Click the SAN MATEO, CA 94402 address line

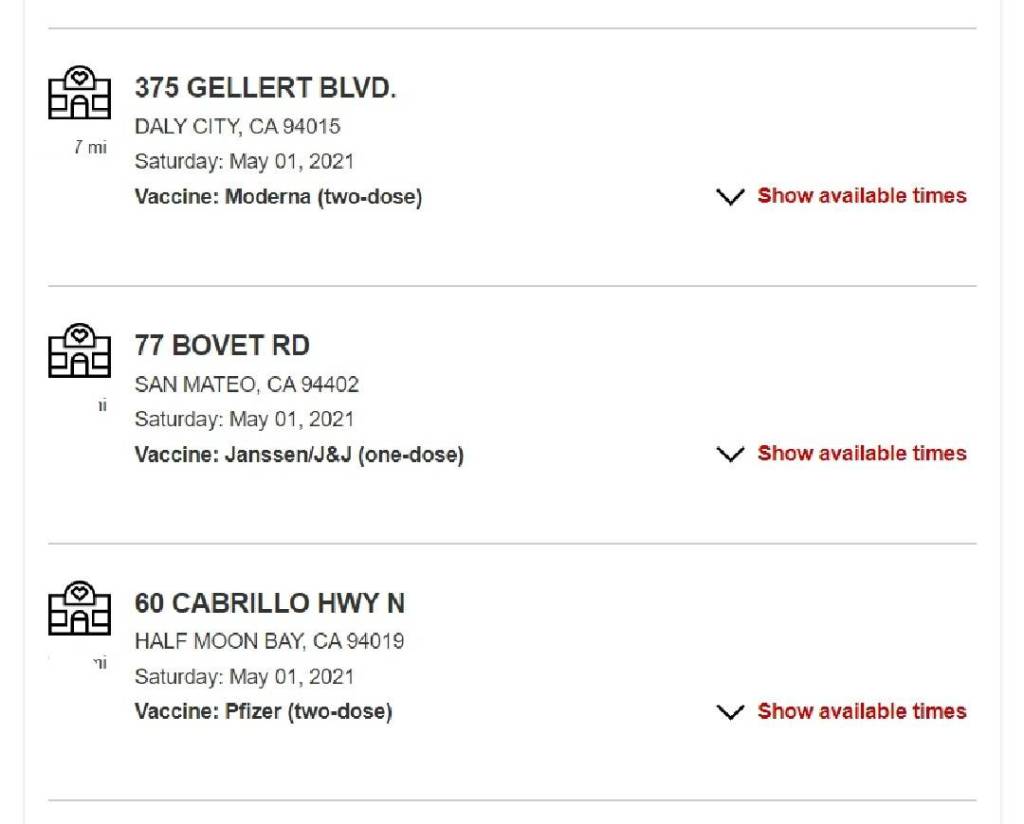[x=246, y=384]
